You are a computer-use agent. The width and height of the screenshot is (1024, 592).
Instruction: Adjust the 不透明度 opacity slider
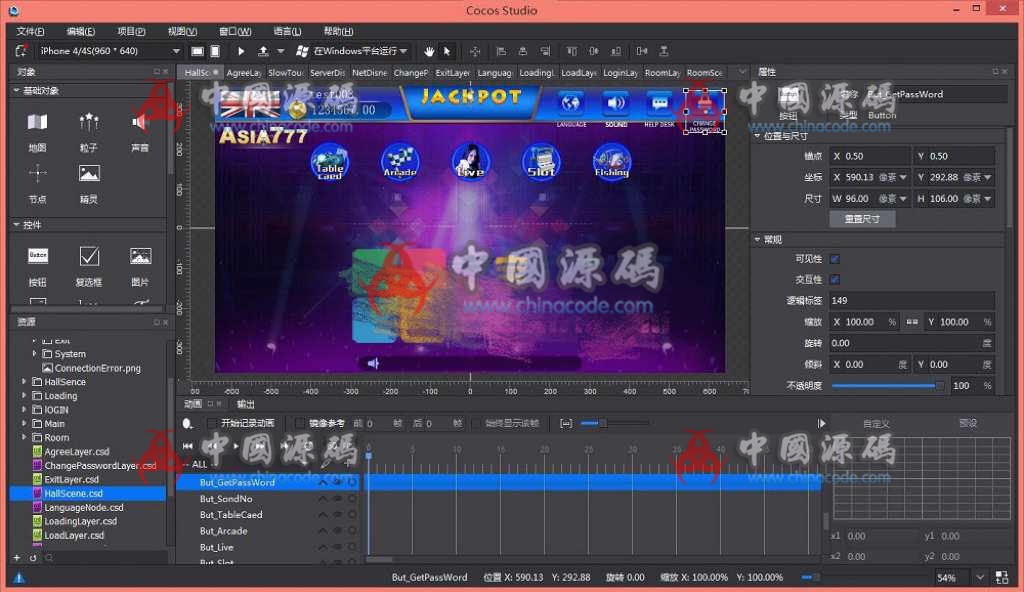pyautogui.click(x=887, y=386)
